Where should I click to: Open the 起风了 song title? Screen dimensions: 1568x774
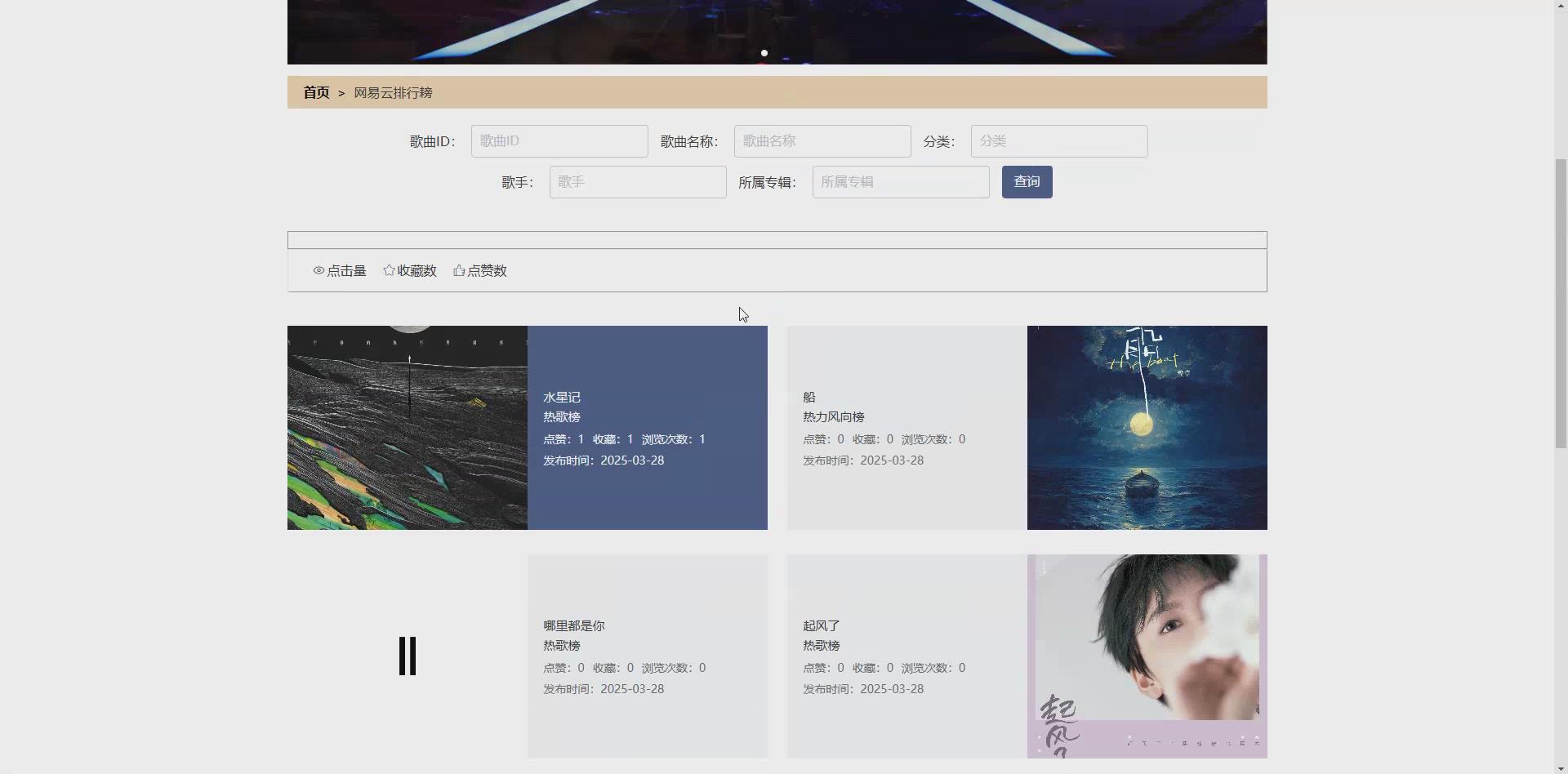(x=822, y=626)
